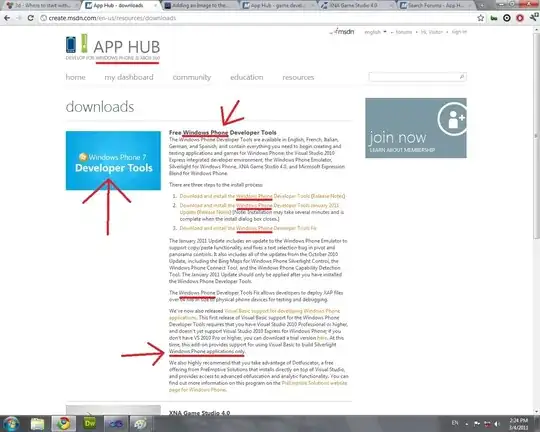
Task: Click the volume icon in system tray
Action: (497, 424)
